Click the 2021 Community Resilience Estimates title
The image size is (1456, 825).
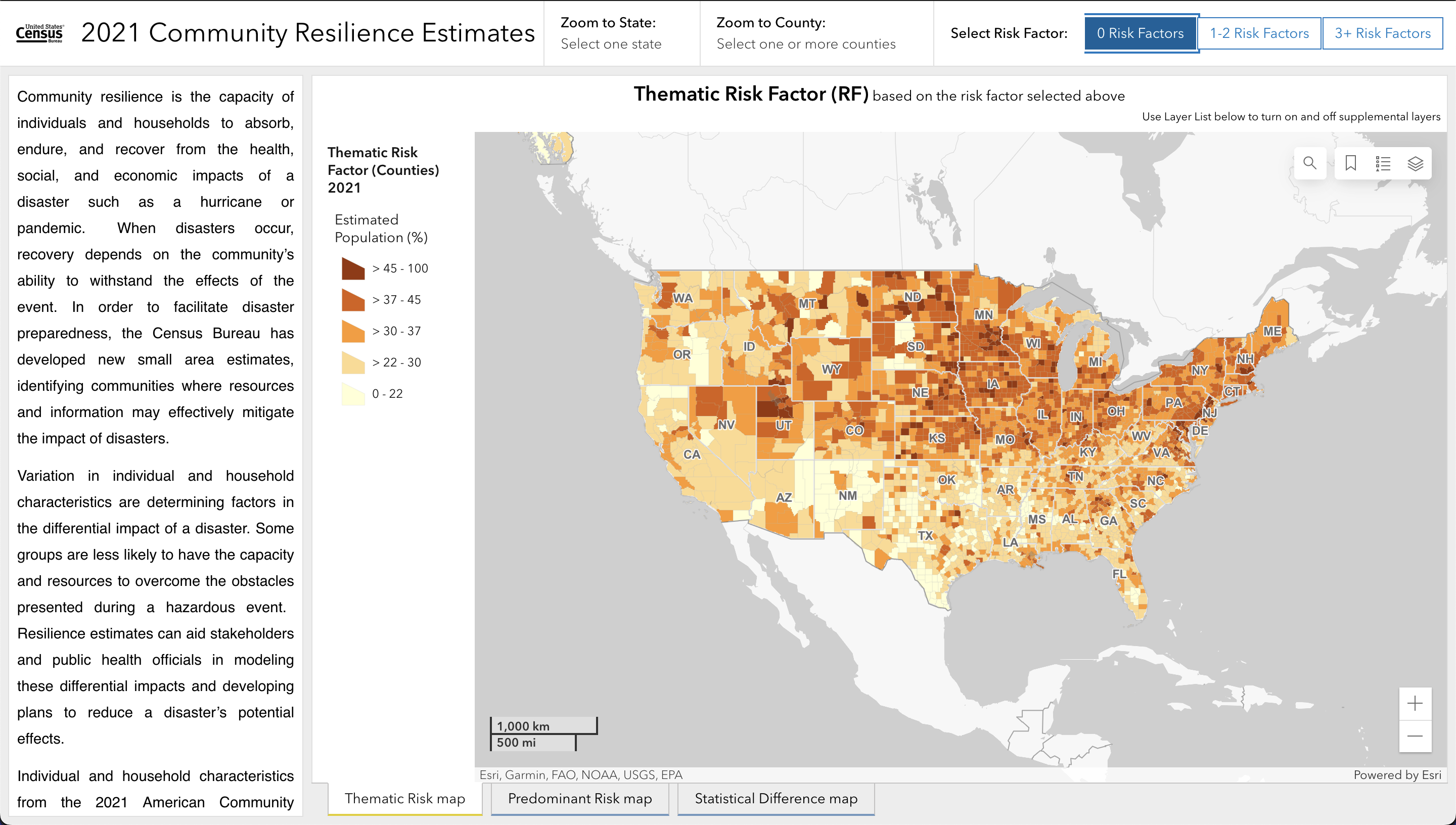click(x=307, y=33)
